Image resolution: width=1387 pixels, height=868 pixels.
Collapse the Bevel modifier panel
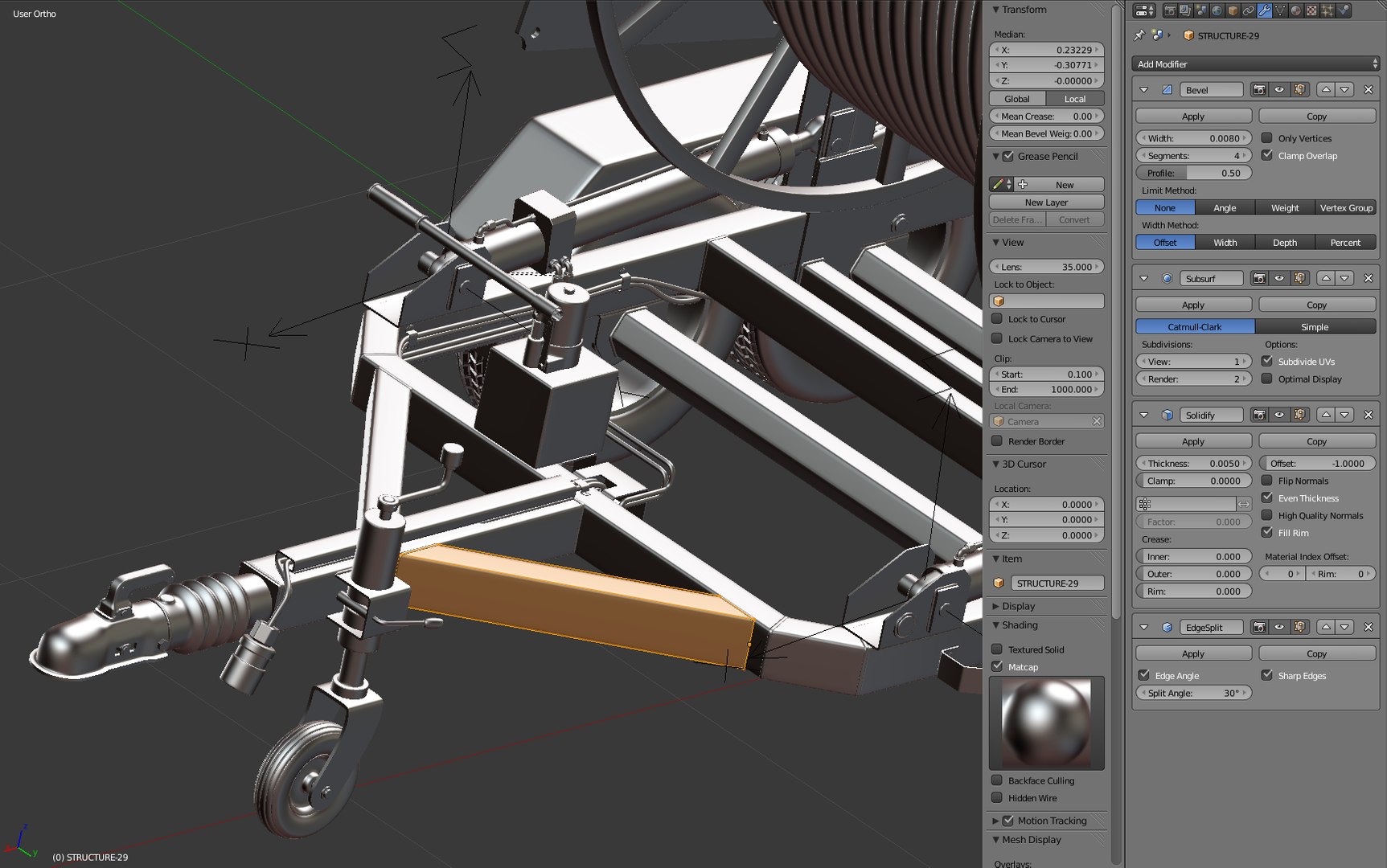click(1144, 90)
